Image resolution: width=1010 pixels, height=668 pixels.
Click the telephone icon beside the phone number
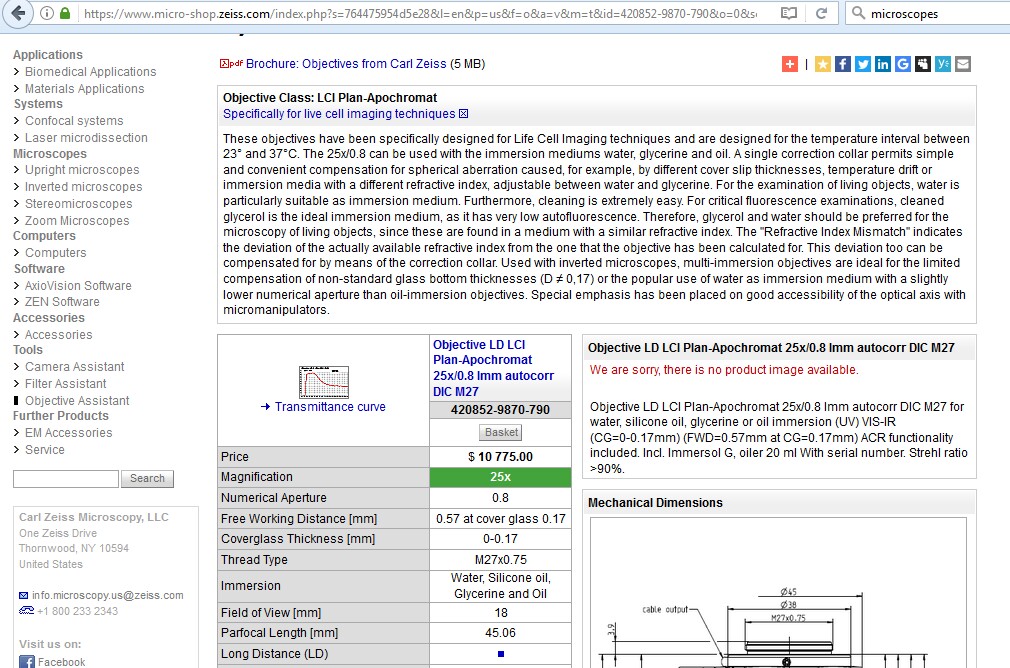click(26, 611)
